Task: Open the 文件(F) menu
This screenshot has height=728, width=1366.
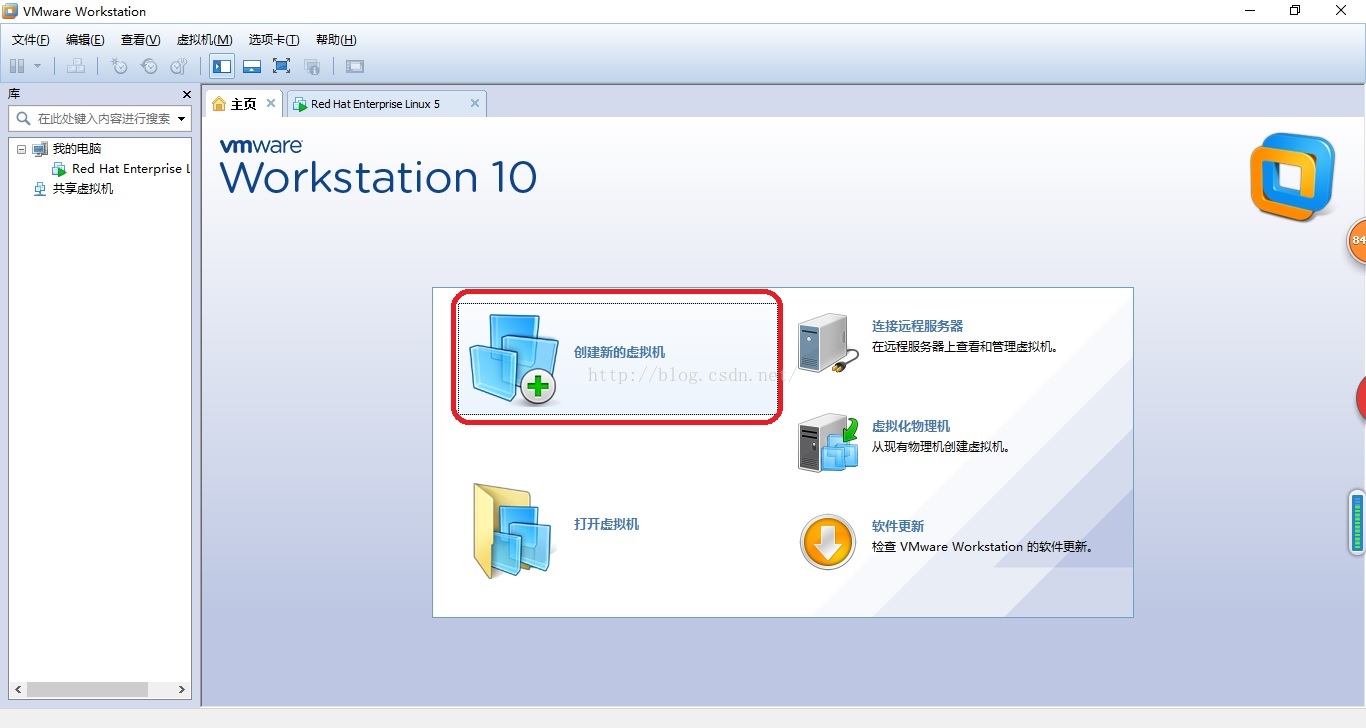Action: (x=31, y=40)
